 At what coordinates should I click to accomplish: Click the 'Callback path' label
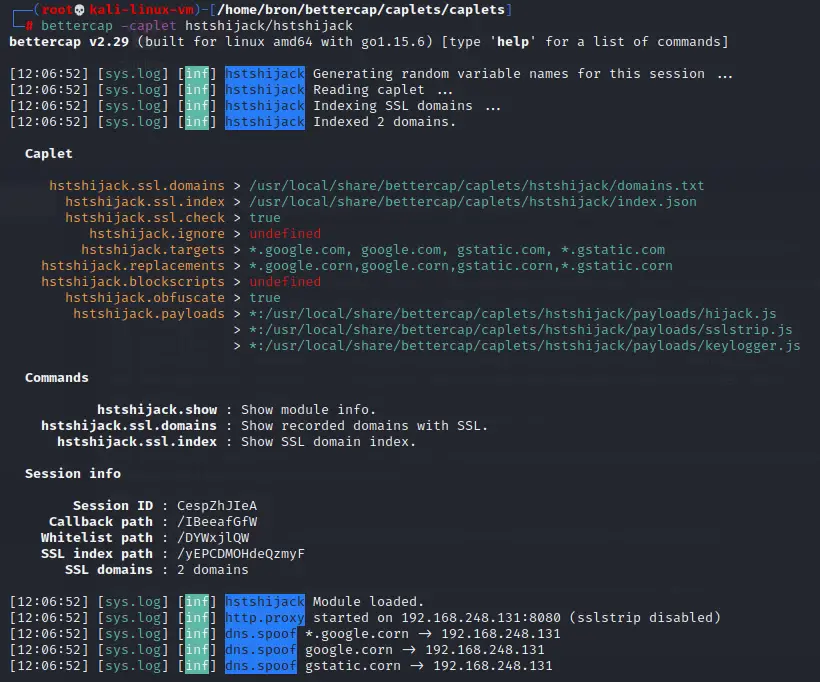[101, 522]
